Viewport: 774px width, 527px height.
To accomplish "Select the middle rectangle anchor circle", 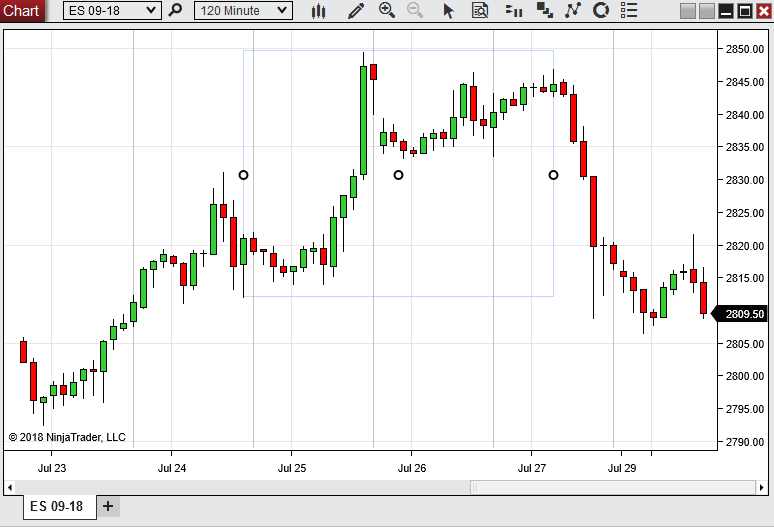I will (x=398, y=175).
